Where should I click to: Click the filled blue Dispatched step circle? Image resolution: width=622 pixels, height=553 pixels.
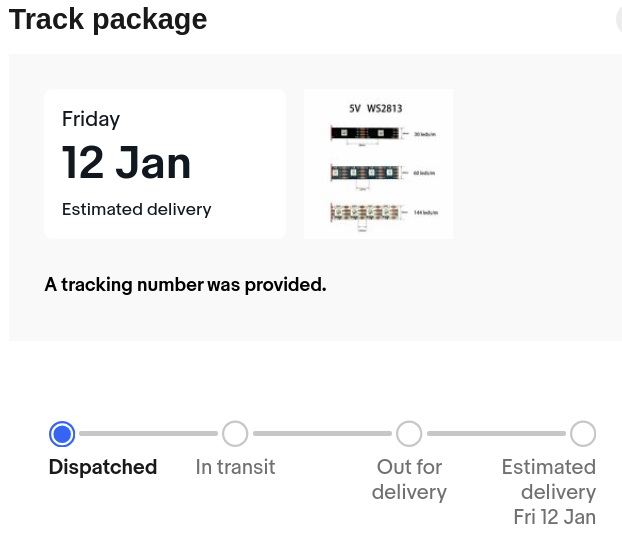coord(62,434)
